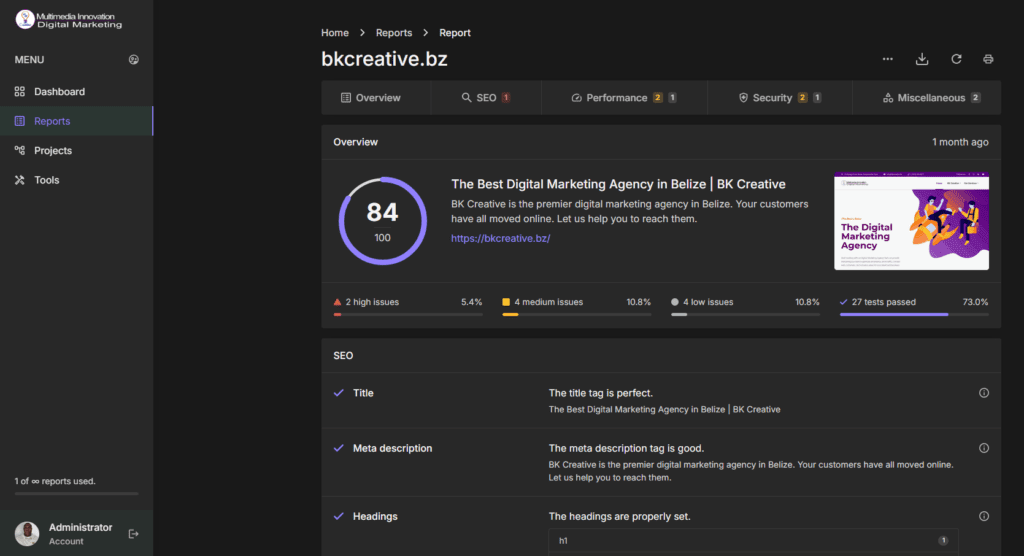Switch to the SEO tab
This screenshot has height=556, width=1024.
pyautogui.click(x=486, y=98)
